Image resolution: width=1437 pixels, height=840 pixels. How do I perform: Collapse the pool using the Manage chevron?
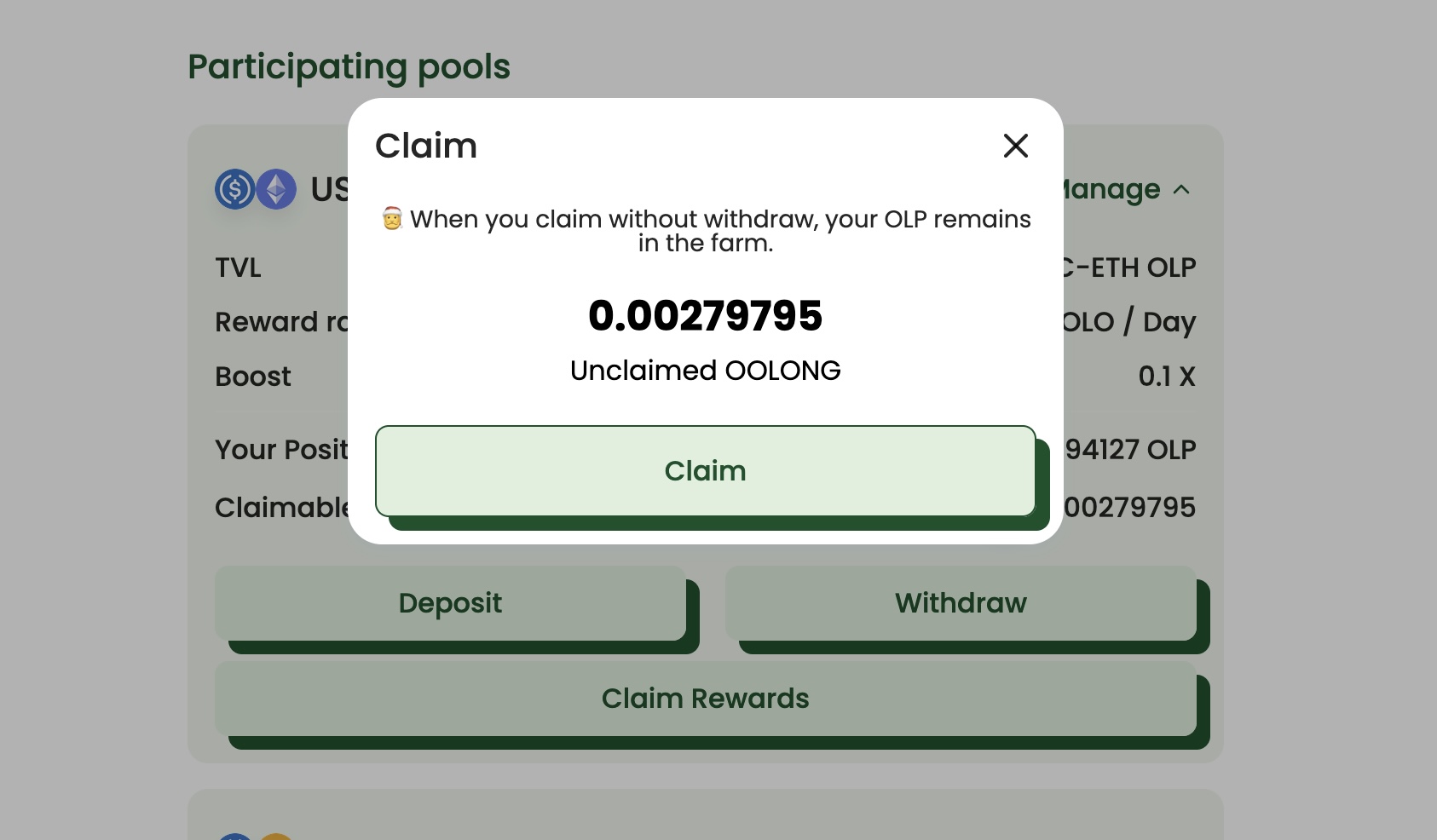pyautogui.click(x=1181, y=189)
